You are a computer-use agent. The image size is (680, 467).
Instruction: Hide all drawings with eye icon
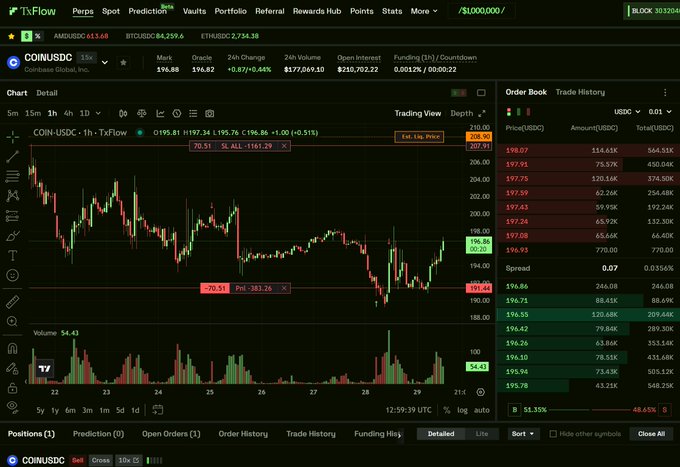click(x=13, y=407)
